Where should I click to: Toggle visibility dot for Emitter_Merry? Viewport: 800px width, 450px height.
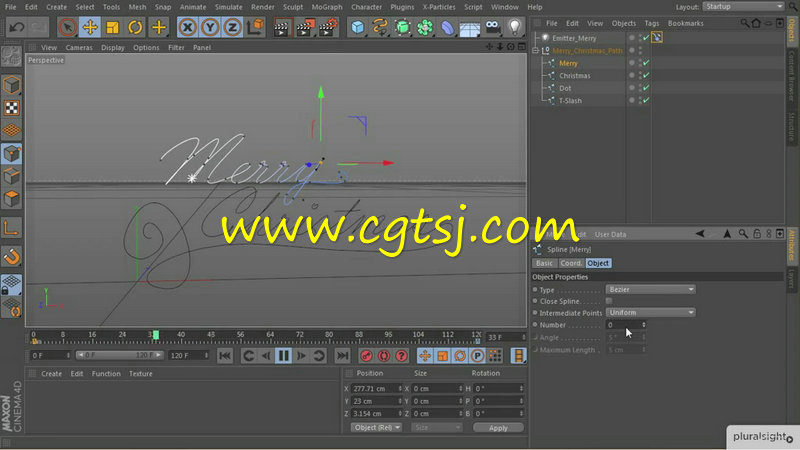[x=632, y=38]
